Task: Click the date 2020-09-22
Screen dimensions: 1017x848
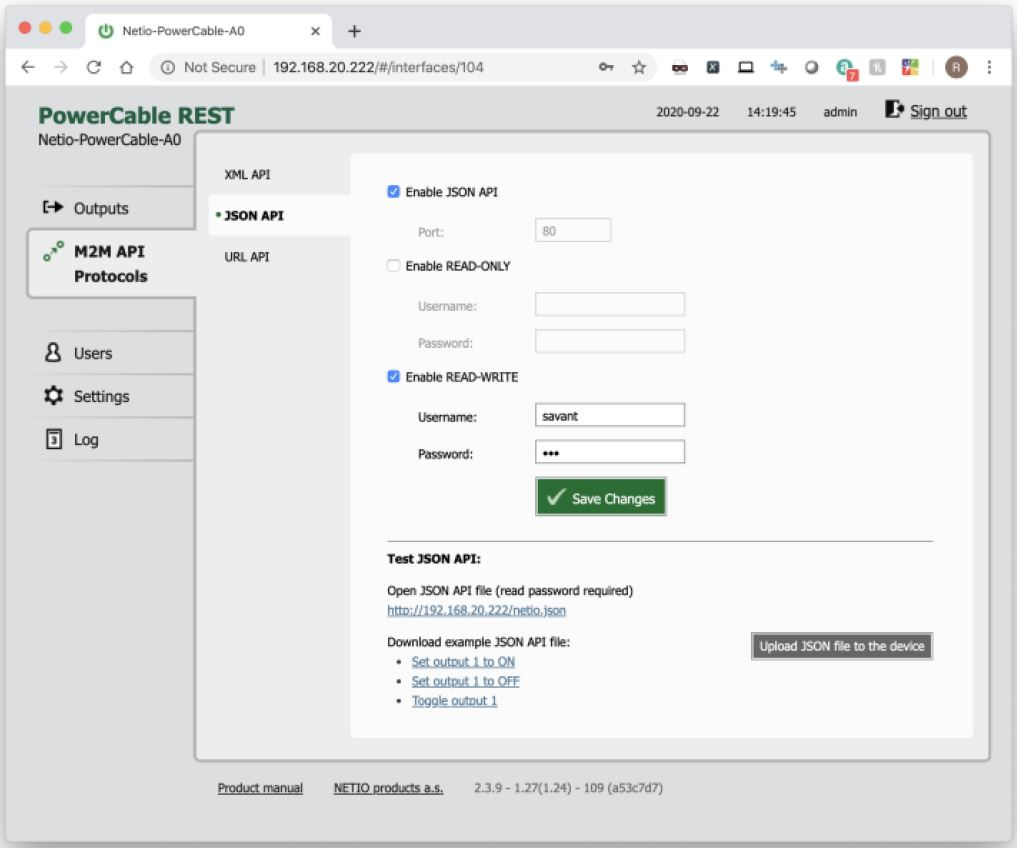Action: [x=688, y=112]
